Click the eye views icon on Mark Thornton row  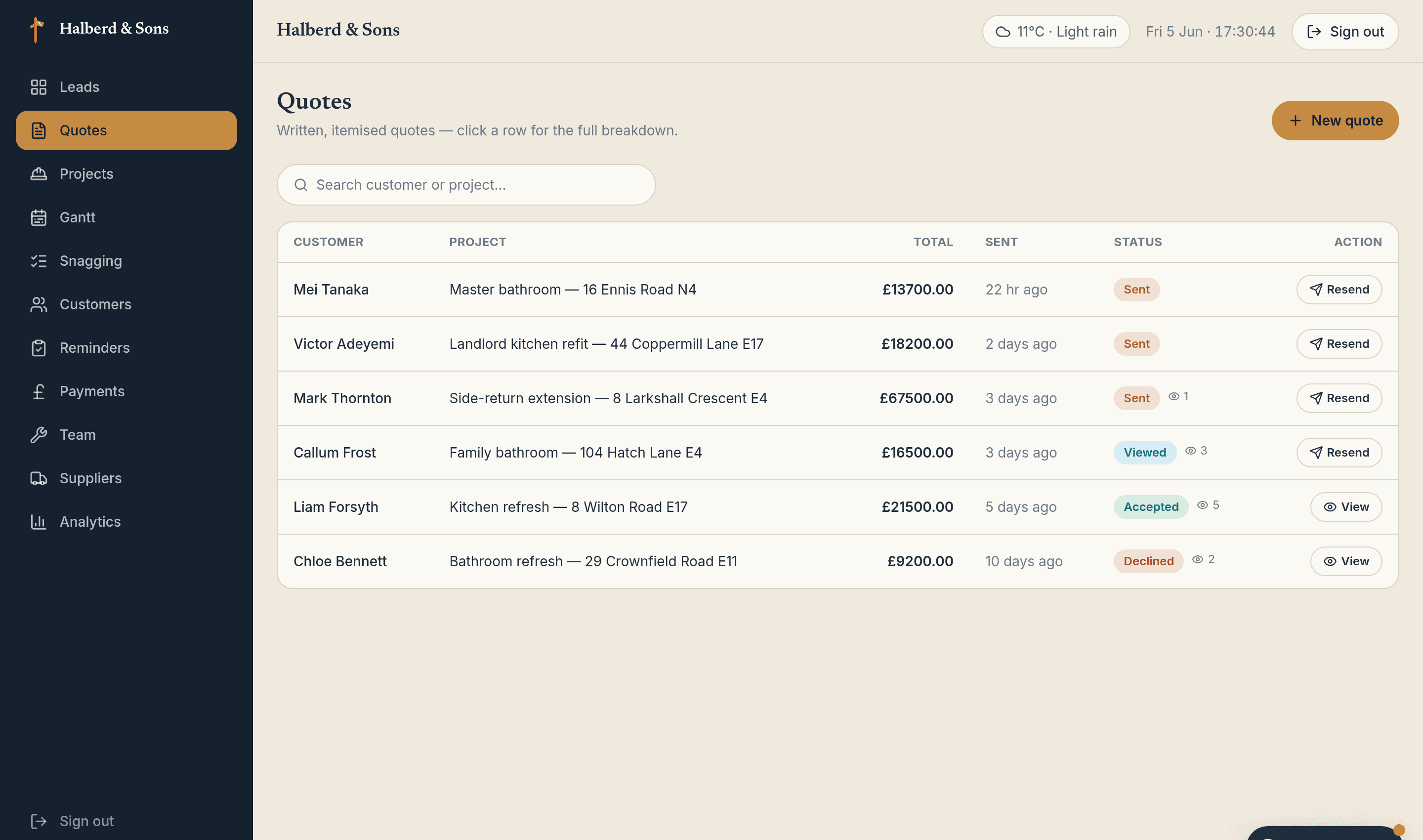tap(1174, 396)
